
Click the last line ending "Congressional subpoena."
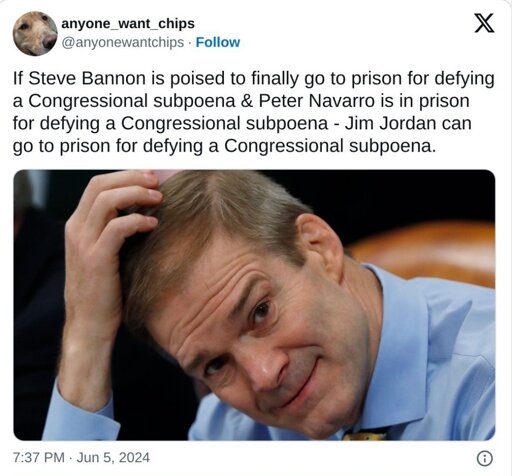(x=224, y=146)
